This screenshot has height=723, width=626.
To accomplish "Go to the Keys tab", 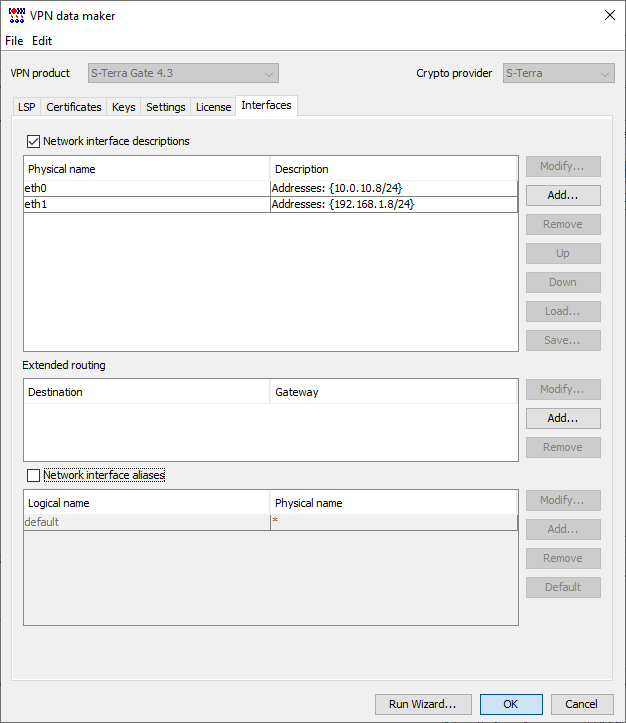I will point(124,107).
